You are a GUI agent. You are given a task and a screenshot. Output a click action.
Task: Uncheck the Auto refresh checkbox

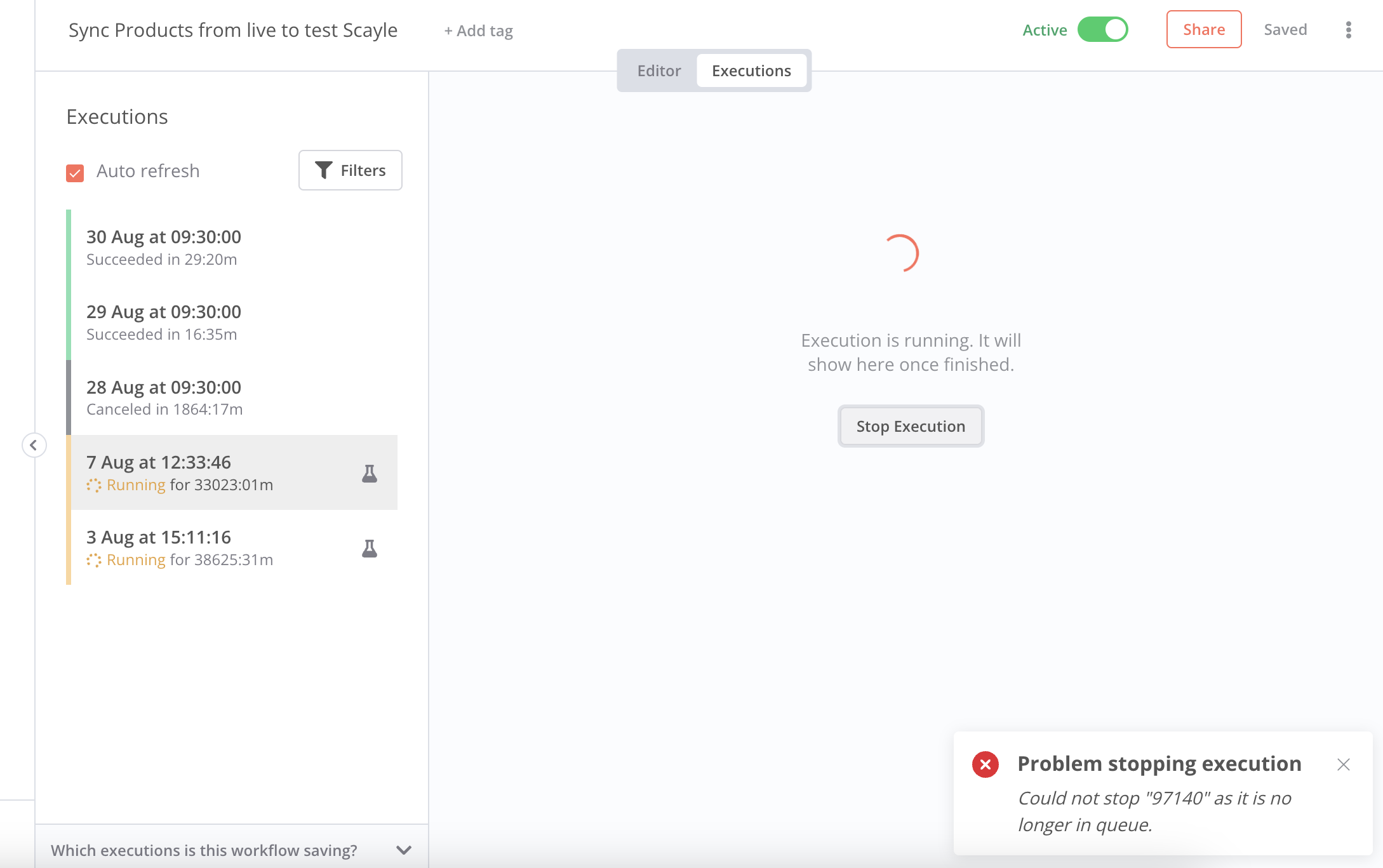tap(75, 173)
